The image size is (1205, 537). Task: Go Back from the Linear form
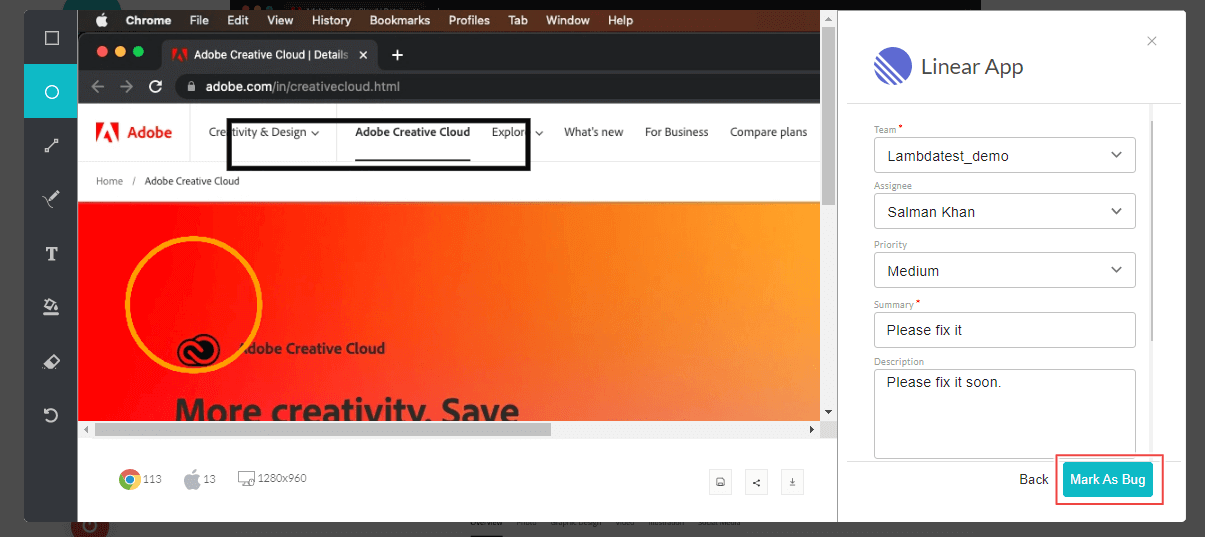pos(1033,480)
